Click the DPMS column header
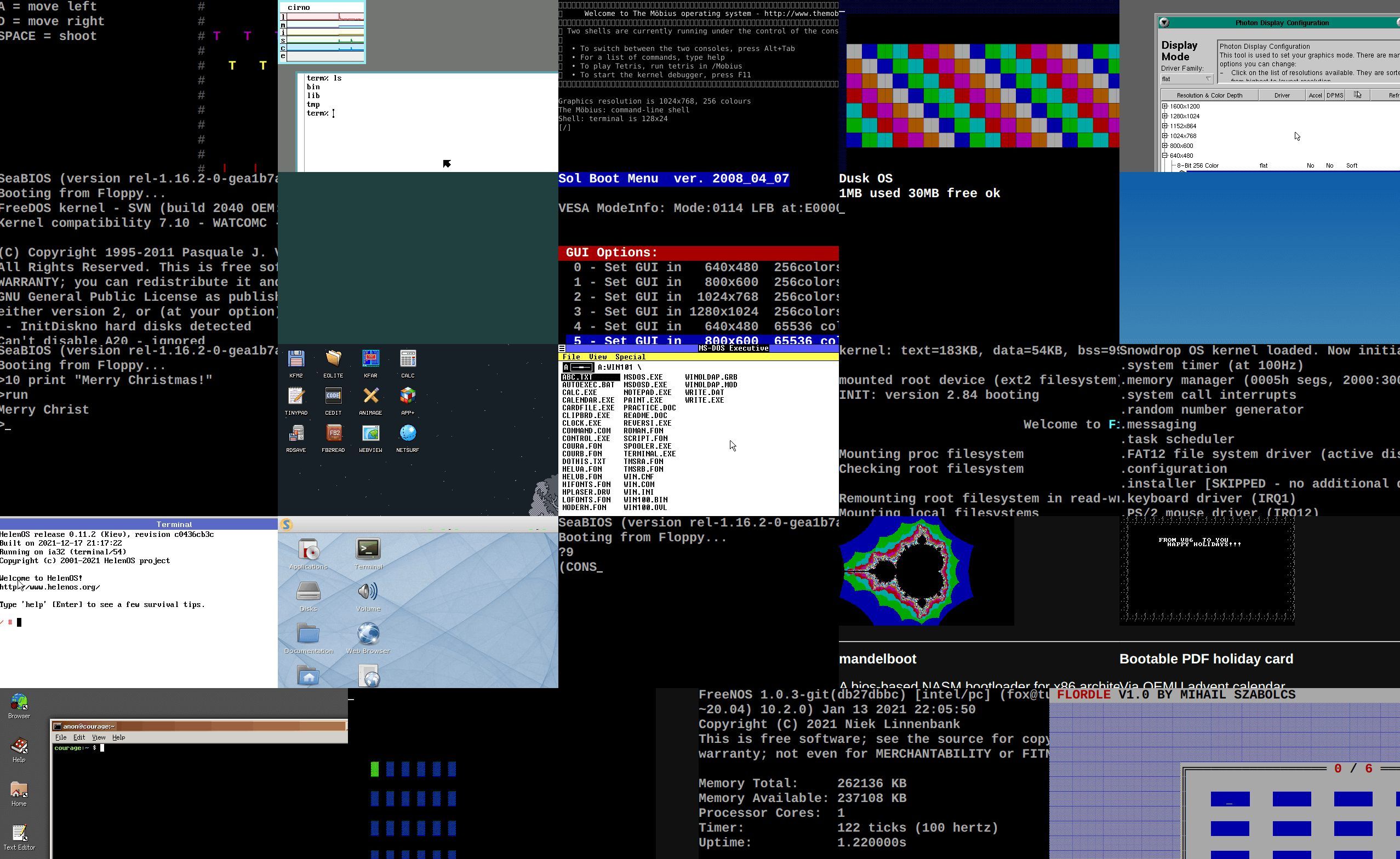 pos(1335,95)
